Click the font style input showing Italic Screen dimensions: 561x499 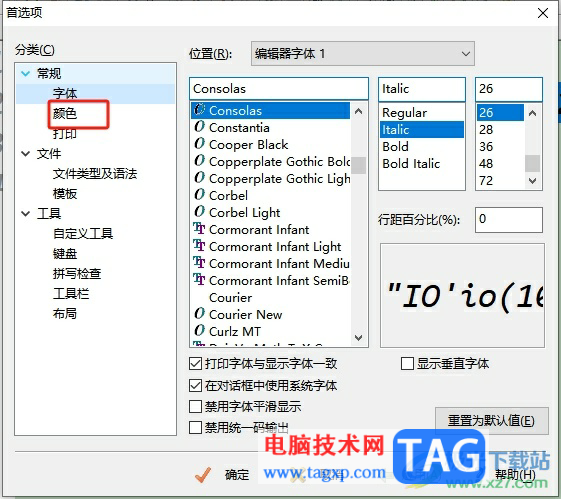[x=422, y=89]
